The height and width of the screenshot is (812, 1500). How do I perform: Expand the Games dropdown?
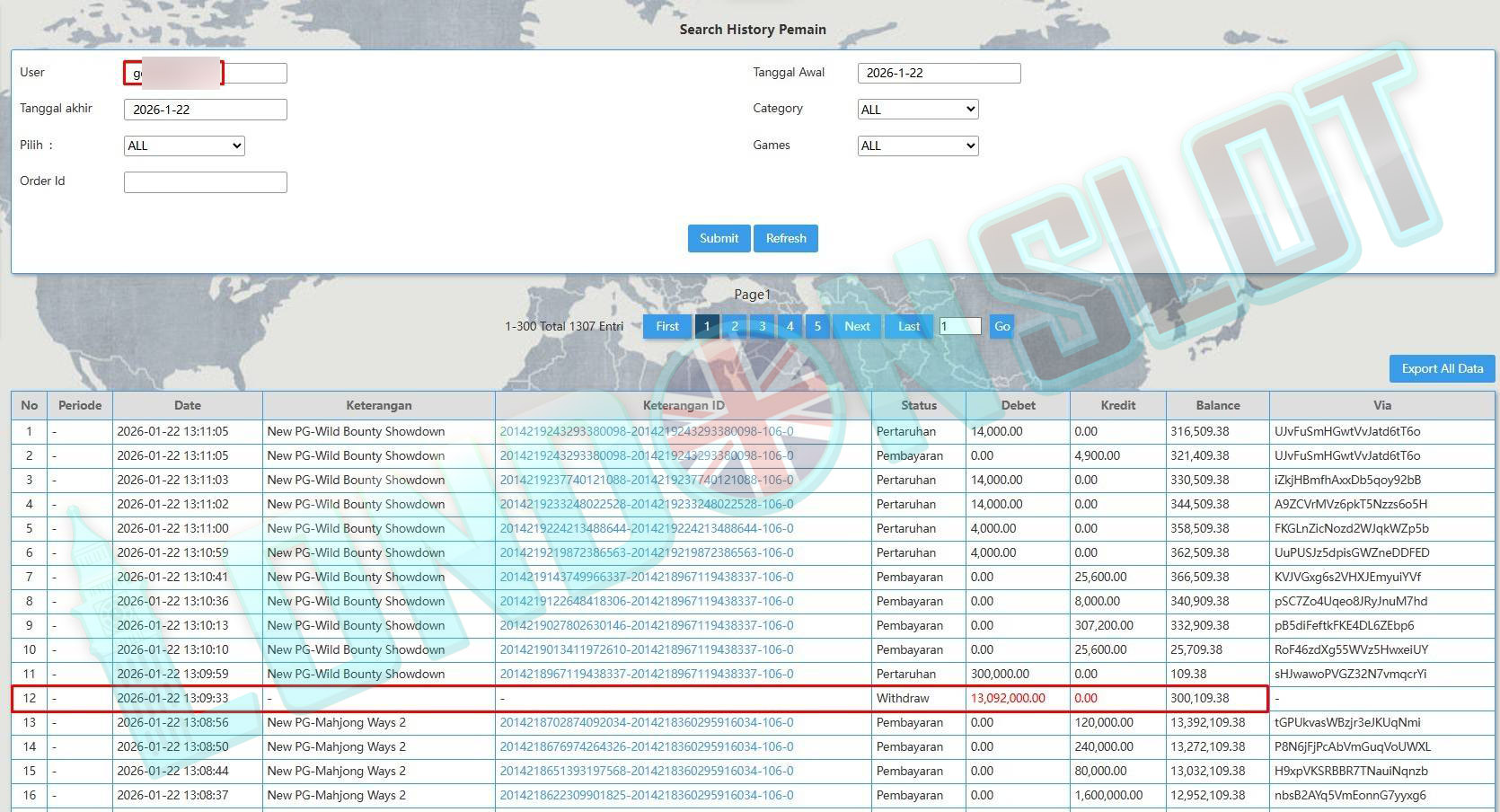(x=918, y=146)
